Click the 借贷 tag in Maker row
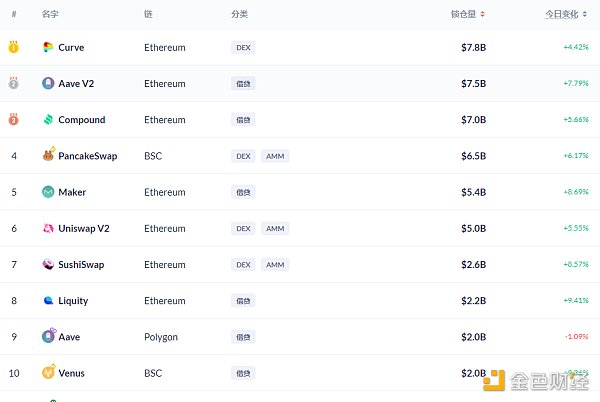Image resolution: width=600 pixels, height=402 pixels. click(242, 192)
